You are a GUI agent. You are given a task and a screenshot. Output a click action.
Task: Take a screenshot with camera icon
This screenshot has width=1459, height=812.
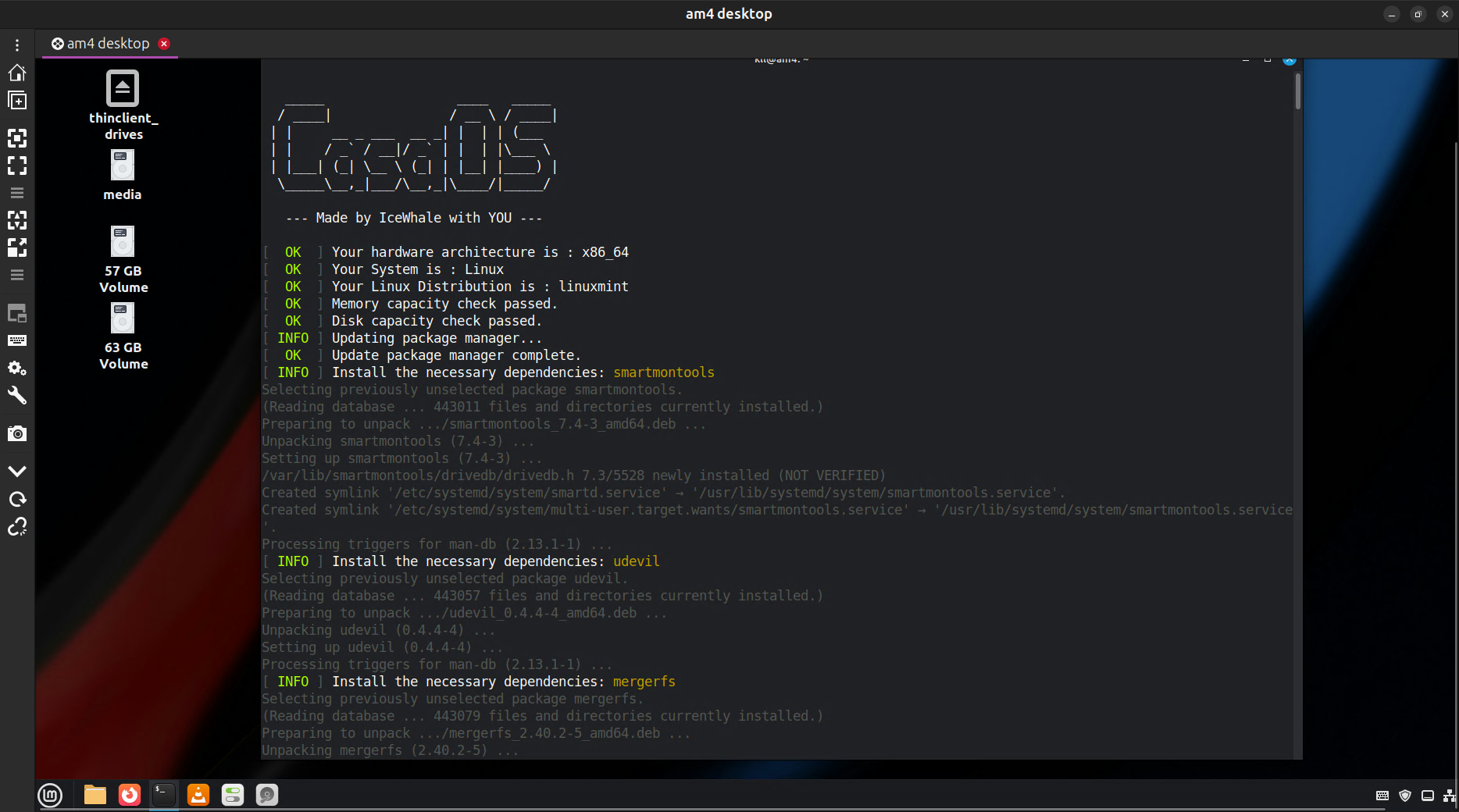tap(17, 433)
